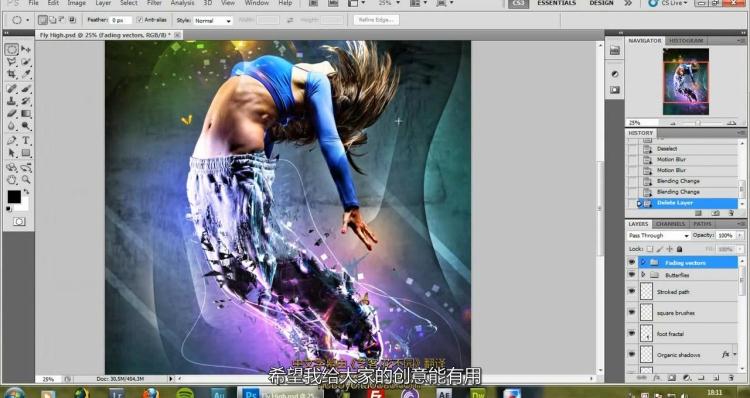
Task: Switch to Design workspace
Action: pos(601,3)
